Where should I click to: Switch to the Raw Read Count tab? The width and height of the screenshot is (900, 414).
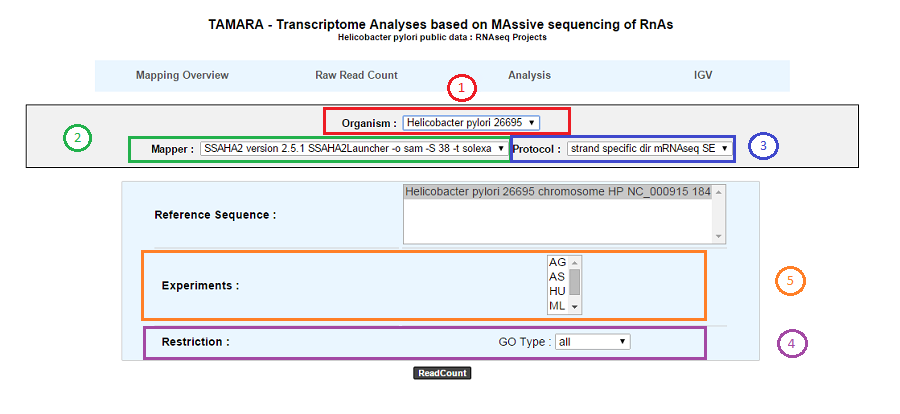tap(356, 75)
